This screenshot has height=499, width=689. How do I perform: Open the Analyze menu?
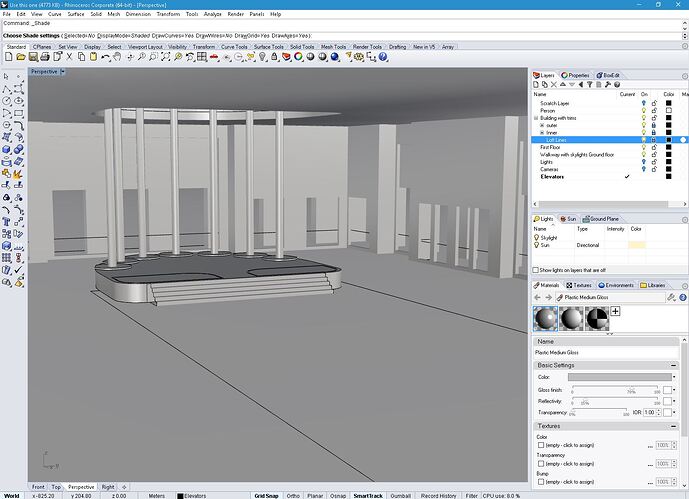point(213,14)
